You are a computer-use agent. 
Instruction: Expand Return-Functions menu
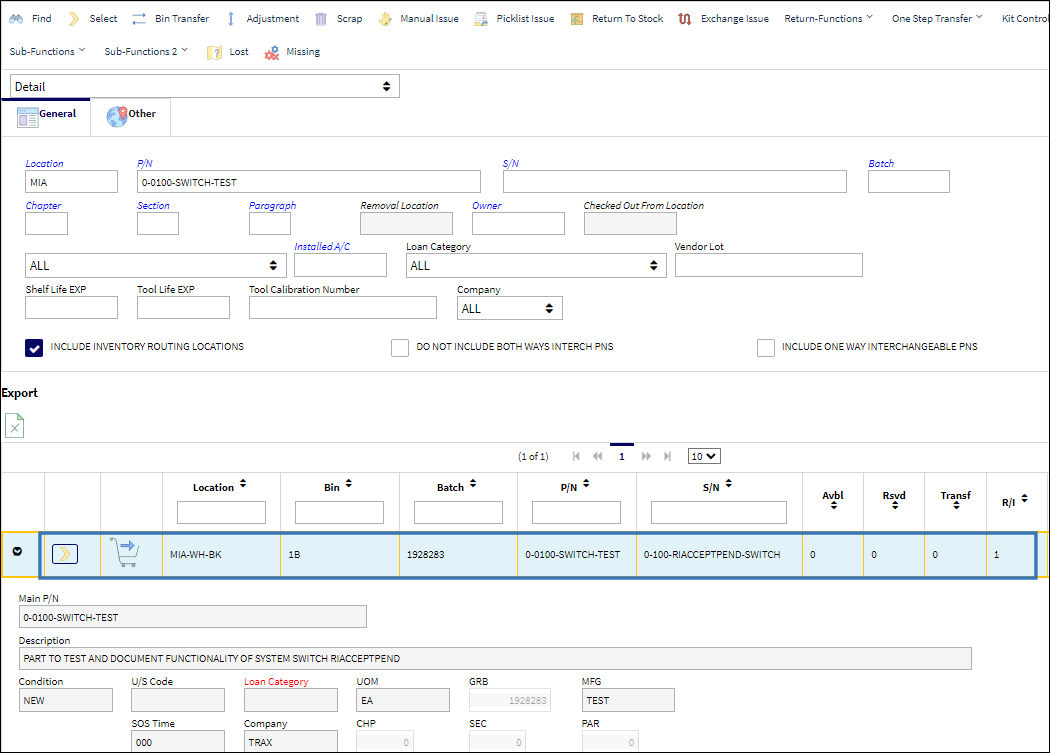pos(828,19)
